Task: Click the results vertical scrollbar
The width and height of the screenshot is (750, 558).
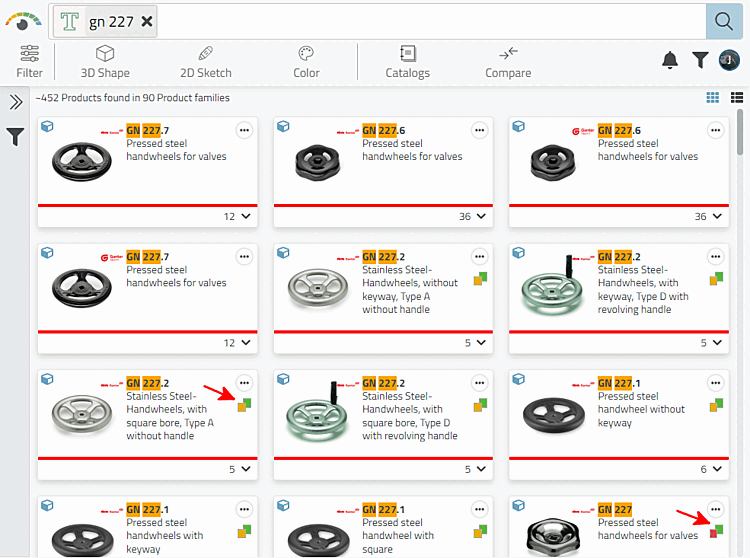Action: click(739, 132)
